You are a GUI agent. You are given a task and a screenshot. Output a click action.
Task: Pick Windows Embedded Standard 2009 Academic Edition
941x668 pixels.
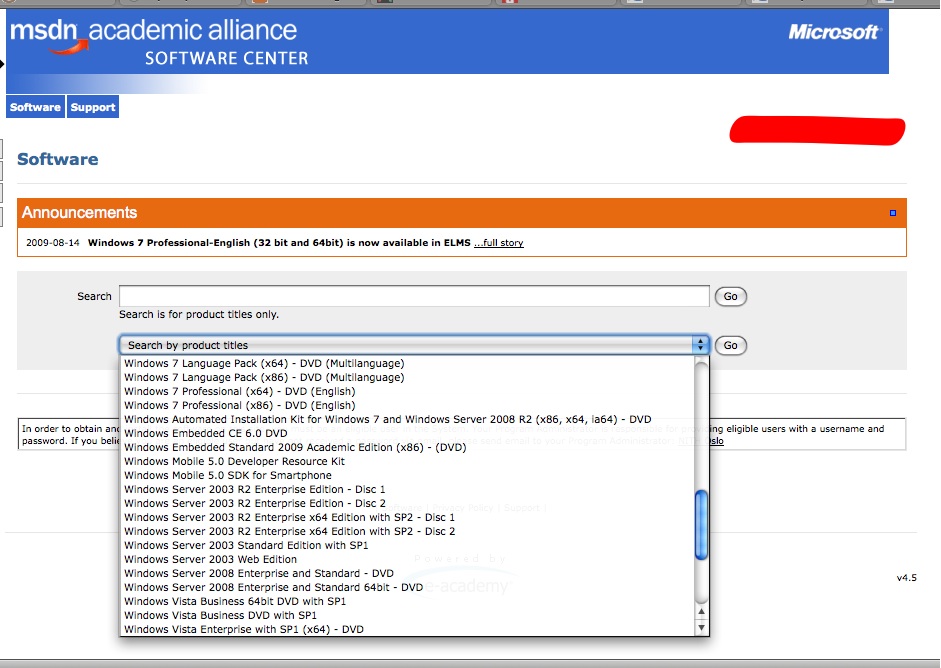(x=407, y=447)
